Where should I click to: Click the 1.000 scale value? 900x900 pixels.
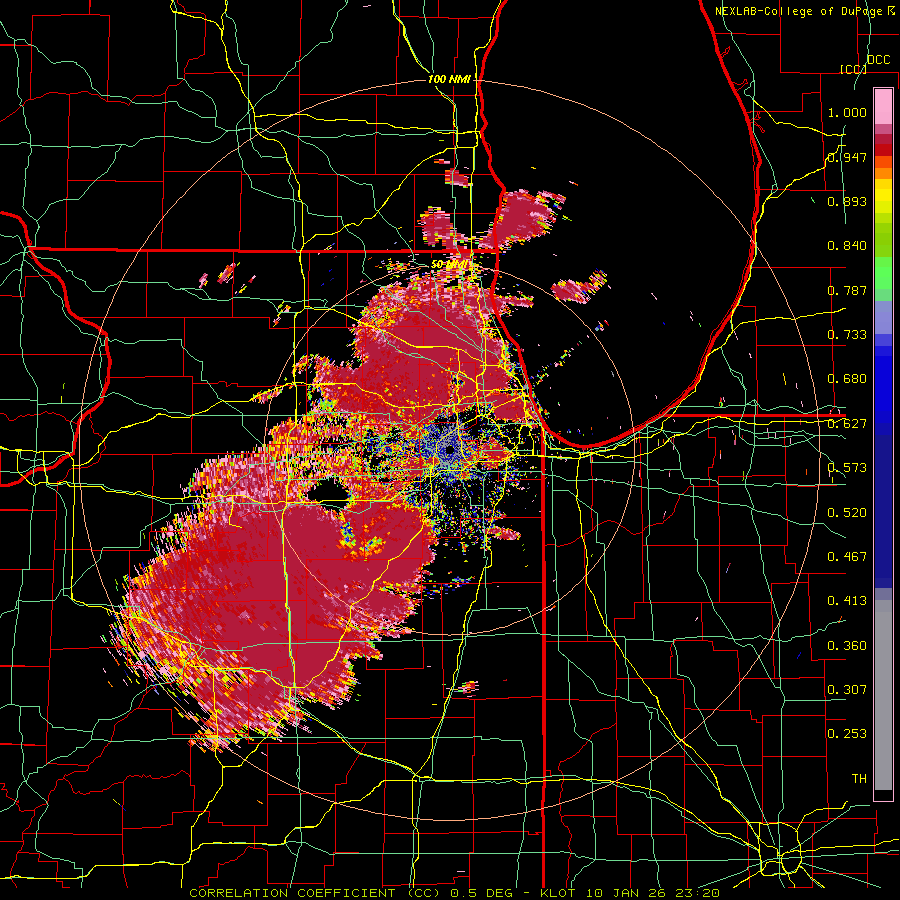847,112
